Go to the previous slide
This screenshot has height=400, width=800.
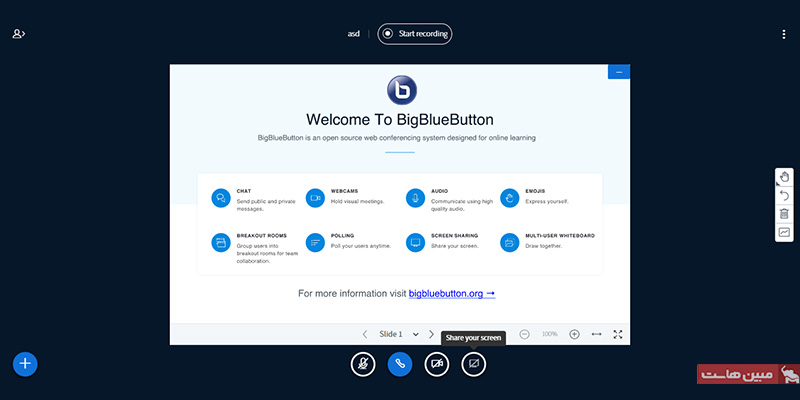tap(365, 334)
